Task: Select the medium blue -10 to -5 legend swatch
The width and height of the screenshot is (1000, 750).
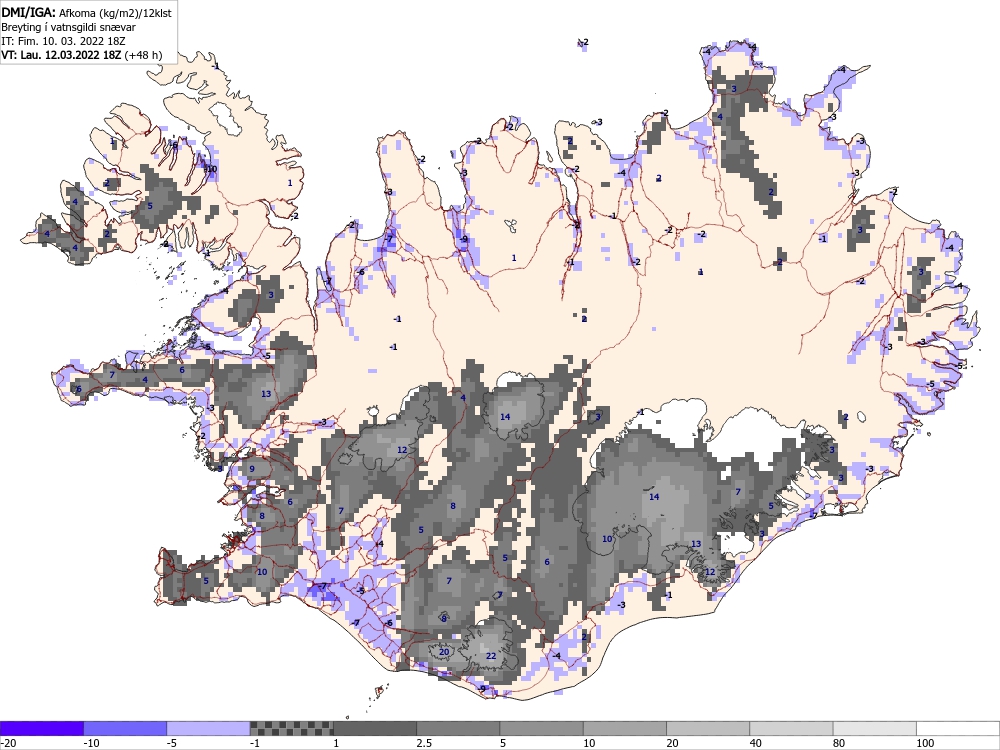Action: [x=125, y=728]
